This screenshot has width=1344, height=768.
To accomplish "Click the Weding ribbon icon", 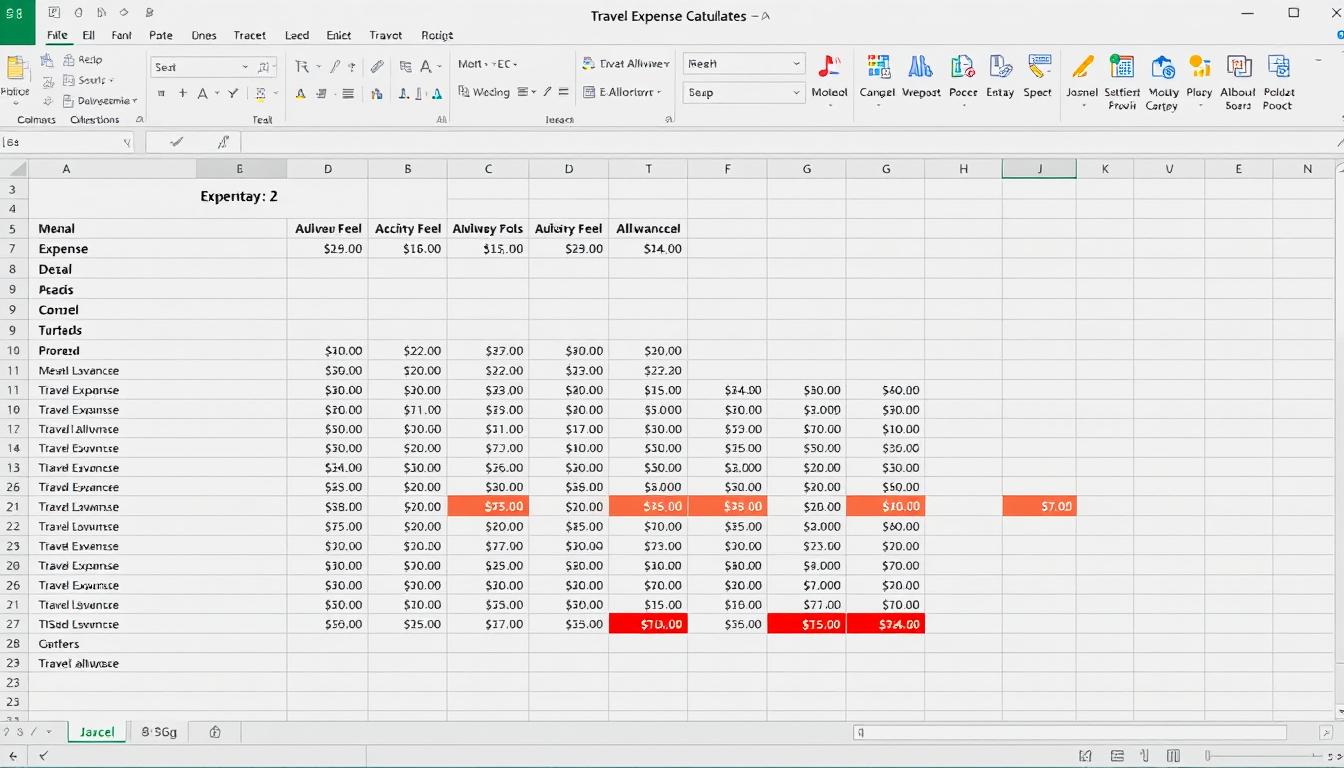I will coord(484,92).
